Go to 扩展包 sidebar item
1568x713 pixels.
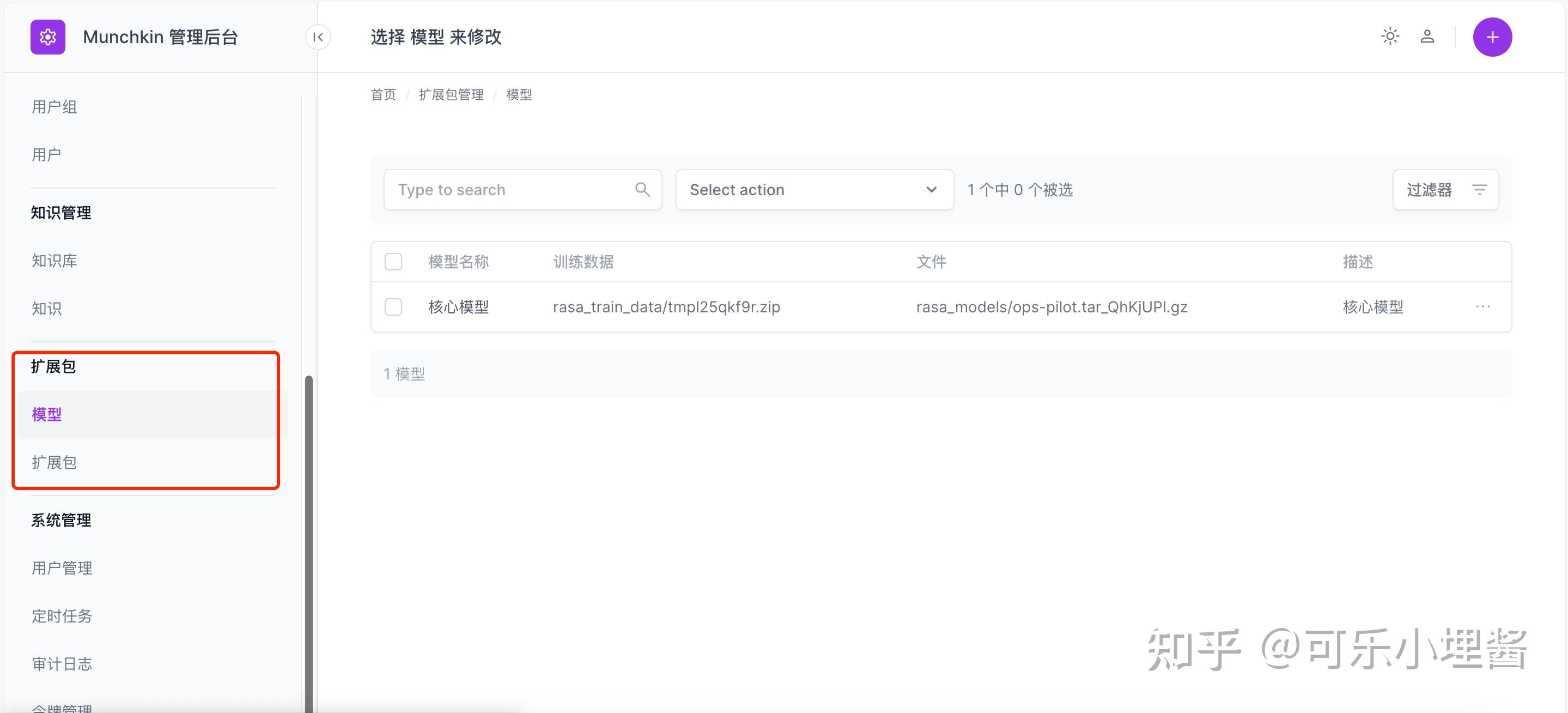tap(54, 462)
